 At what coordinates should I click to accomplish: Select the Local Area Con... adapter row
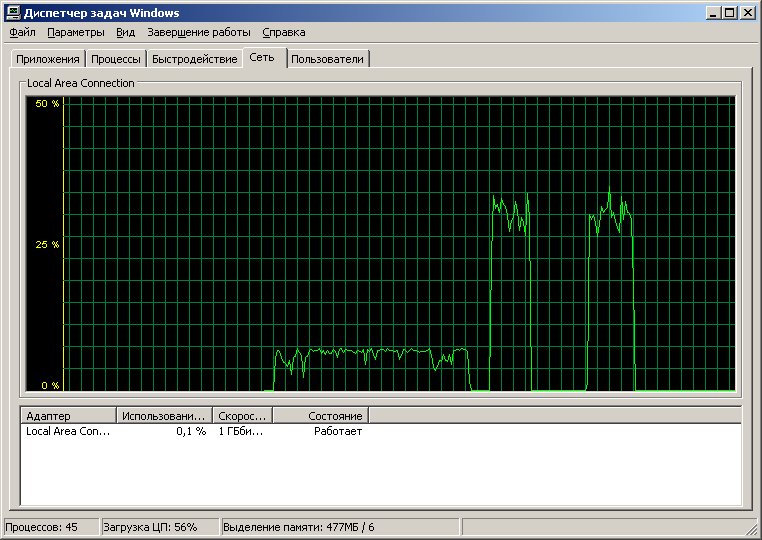pyautogui.click(x=381, y=431)
